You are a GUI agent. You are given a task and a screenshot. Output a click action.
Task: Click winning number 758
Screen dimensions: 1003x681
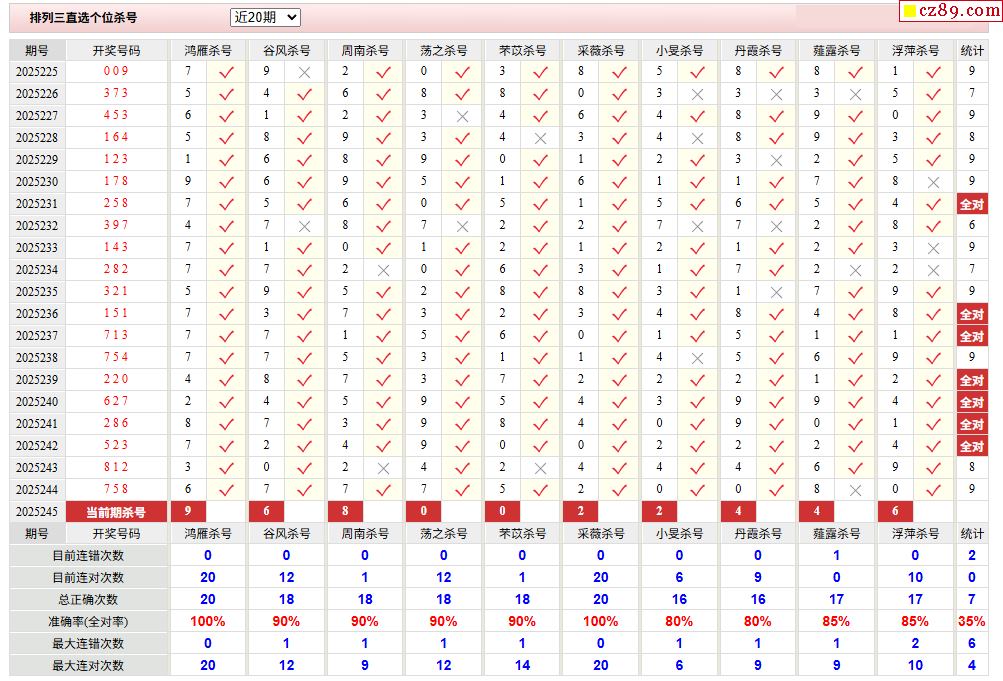tap(116, 489)
